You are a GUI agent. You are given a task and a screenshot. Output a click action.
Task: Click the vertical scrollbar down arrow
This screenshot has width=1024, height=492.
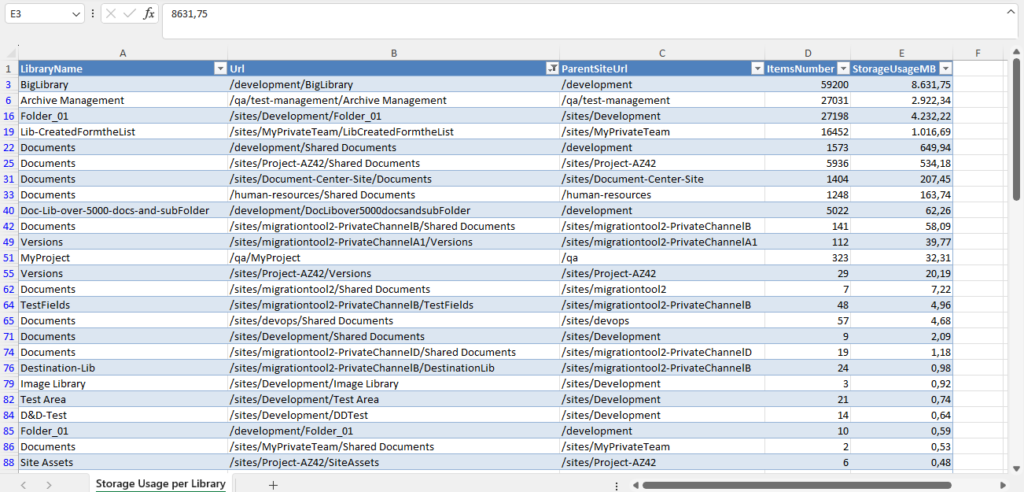pos(1016,468)
